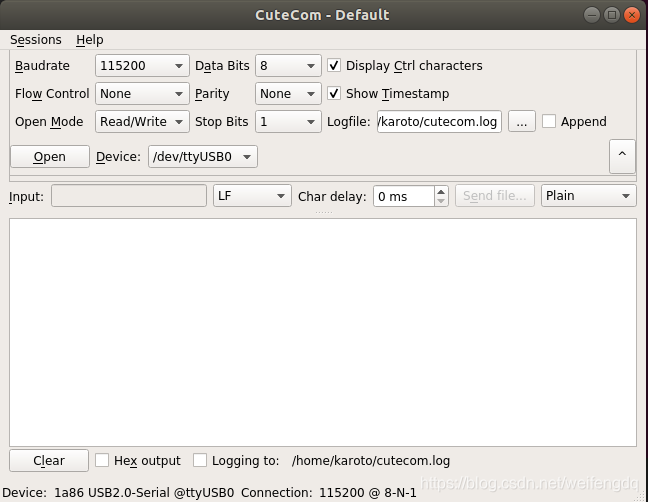Expand the Open Mode Read/Write dropdown
Image resolution: width=648 pixels, height=502 pixels.
pyautogui.click(x=142, y=121)
